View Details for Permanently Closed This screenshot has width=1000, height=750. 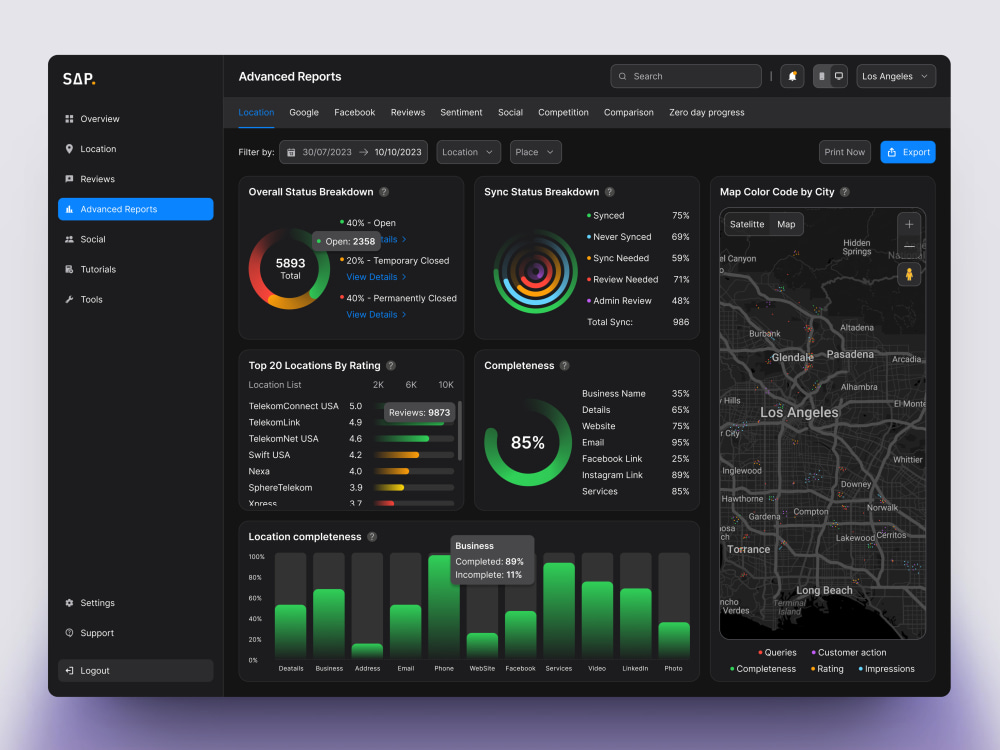click(x=376, y=314)
